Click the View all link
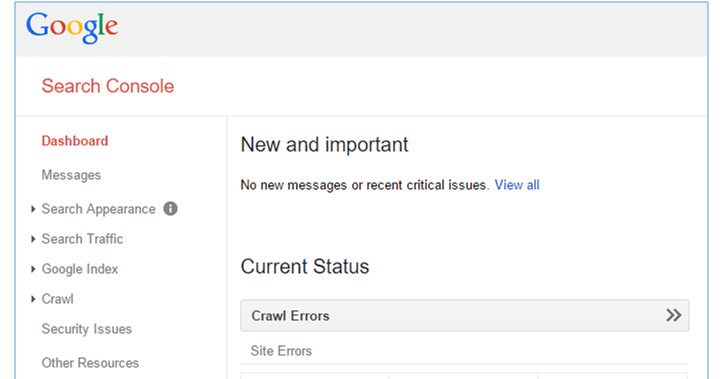The height and width of the screenshot is (379, 725). coord(517,185)
